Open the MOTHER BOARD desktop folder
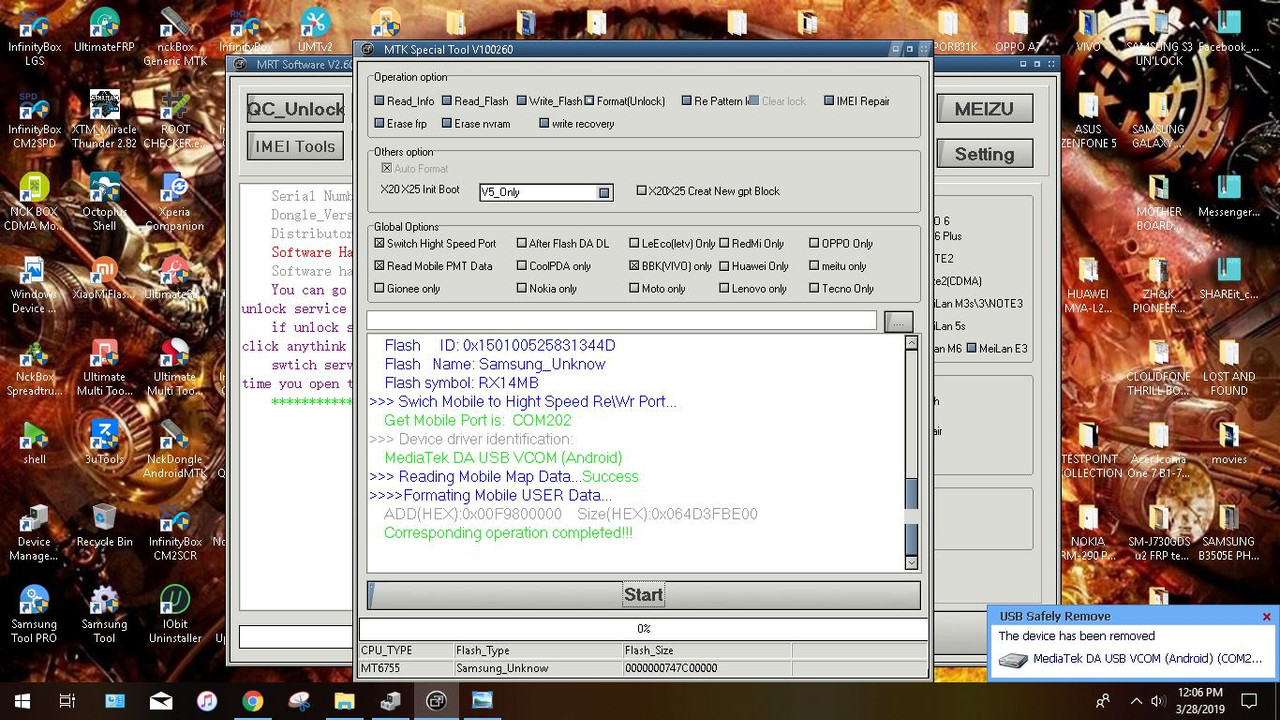This screenshot has width=1280, height=720. click(x=1159, y=202)
